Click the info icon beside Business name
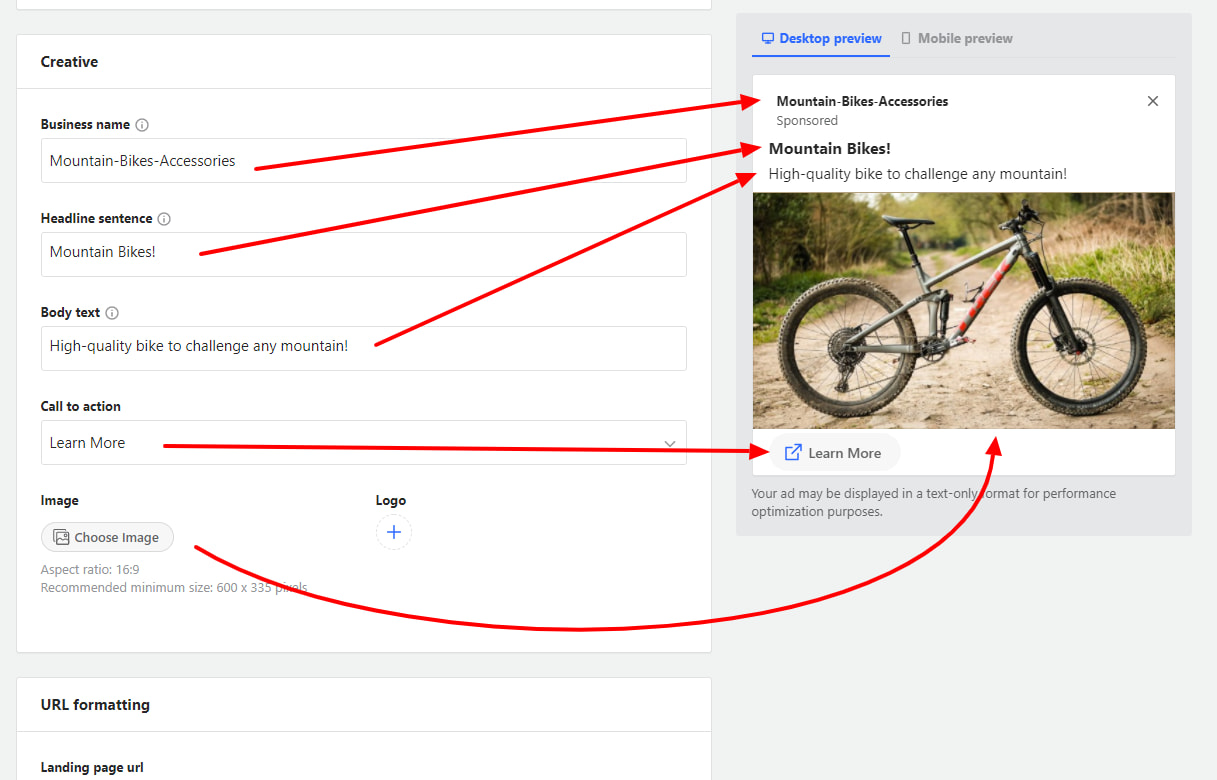The height and width of the screenshot is (780, 1217). pos(142,125)
